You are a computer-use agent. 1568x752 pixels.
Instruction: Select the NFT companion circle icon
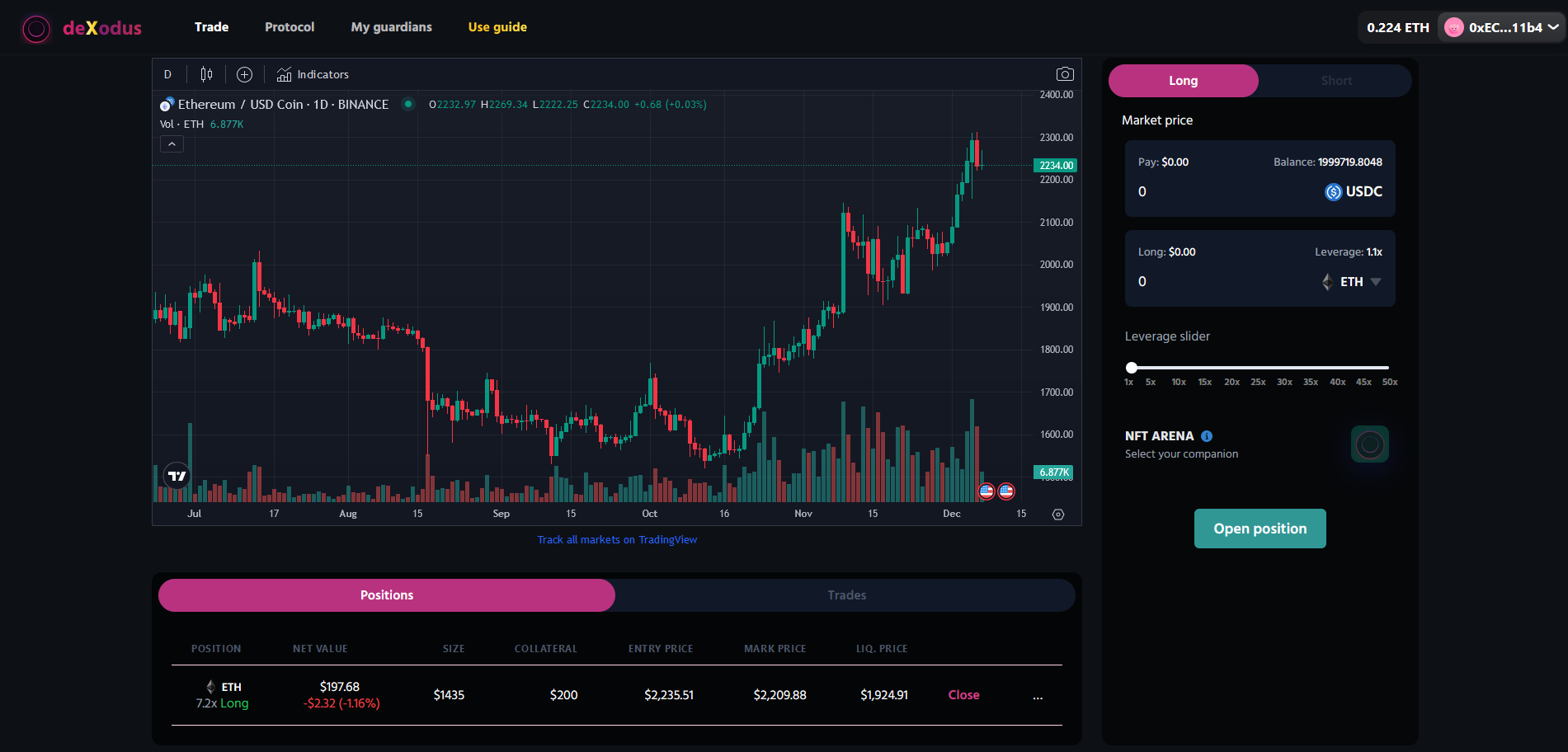tap(1370, 444)
